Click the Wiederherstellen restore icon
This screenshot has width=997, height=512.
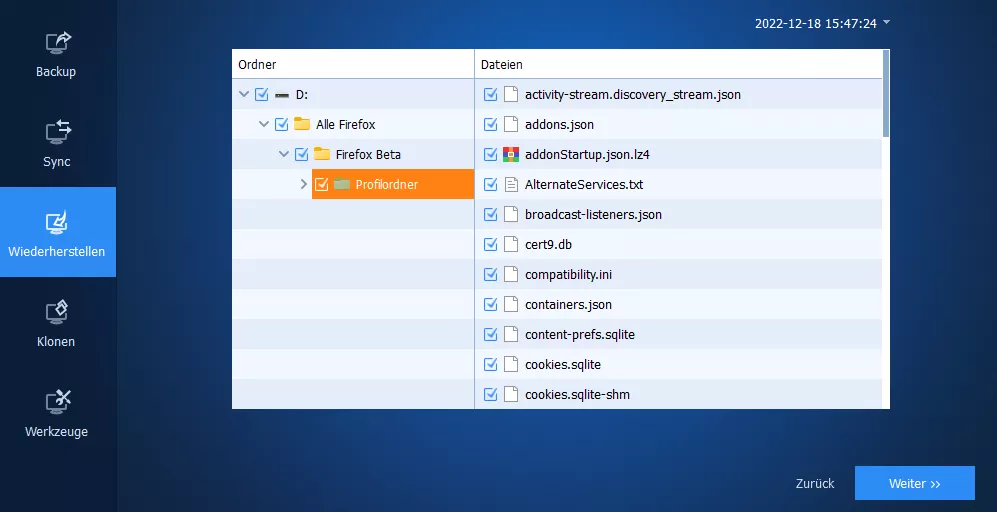pyautogui.click(x=58, y=221)
